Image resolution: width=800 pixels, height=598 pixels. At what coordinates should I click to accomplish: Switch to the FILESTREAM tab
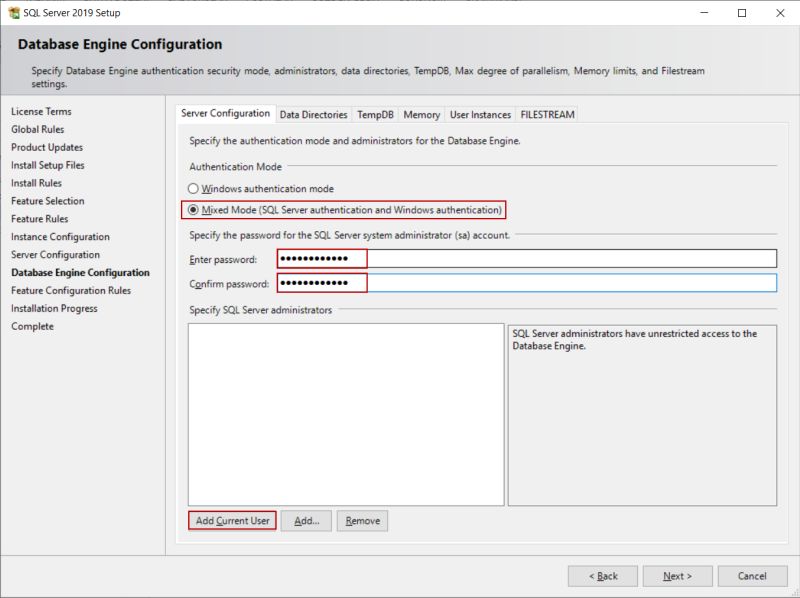[x=546, y=114]
